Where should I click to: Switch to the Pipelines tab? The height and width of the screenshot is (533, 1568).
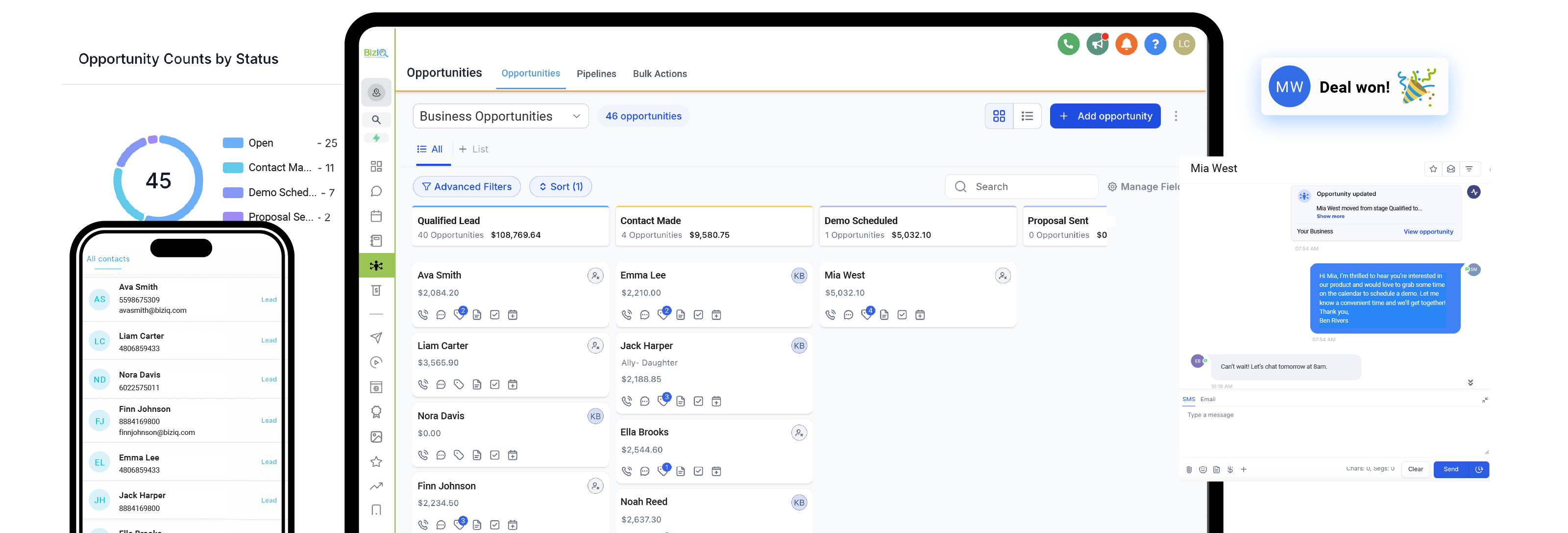pos(596,73)
